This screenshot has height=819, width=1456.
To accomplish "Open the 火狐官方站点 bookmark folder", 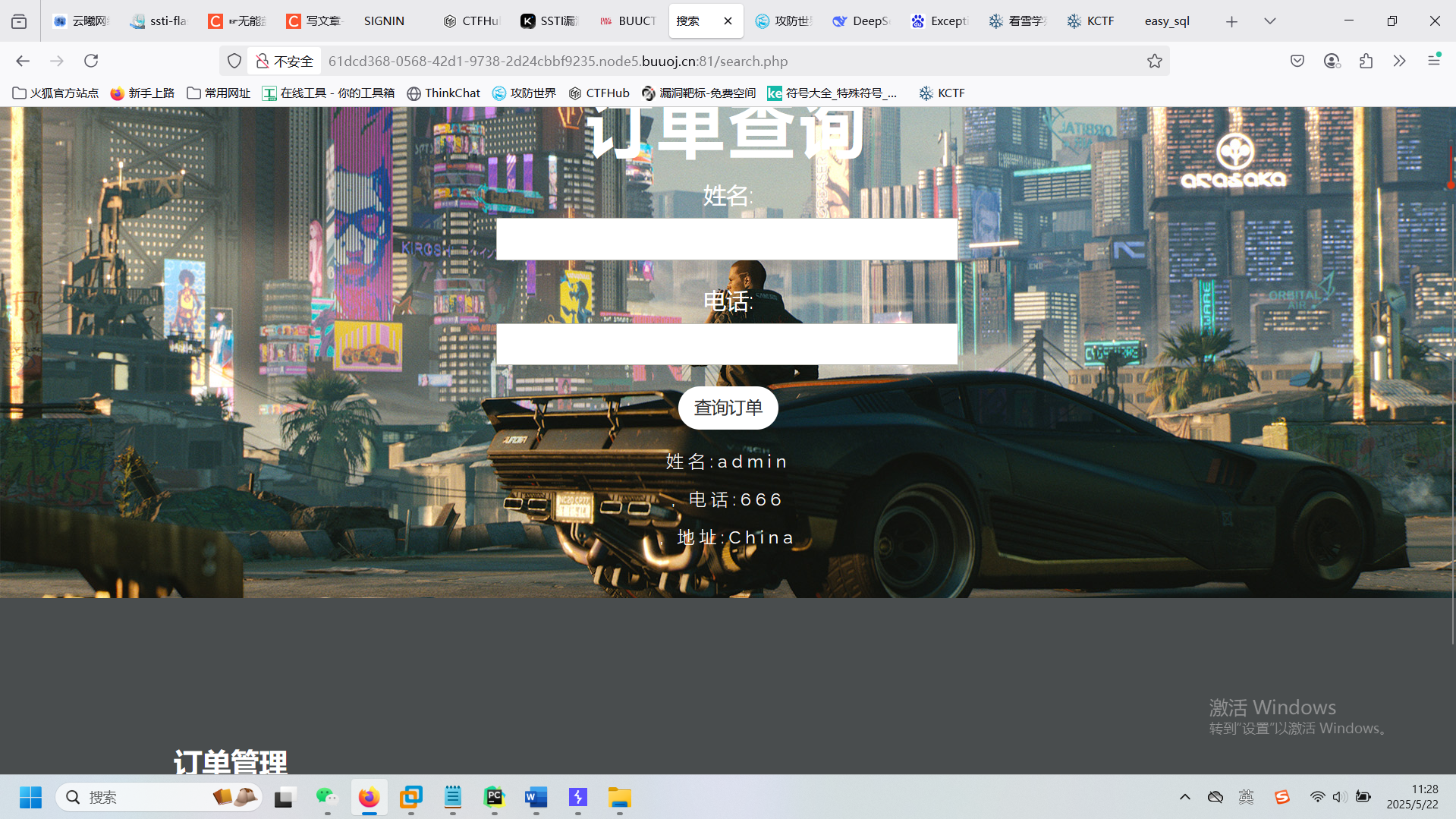I will coord(55,93).
